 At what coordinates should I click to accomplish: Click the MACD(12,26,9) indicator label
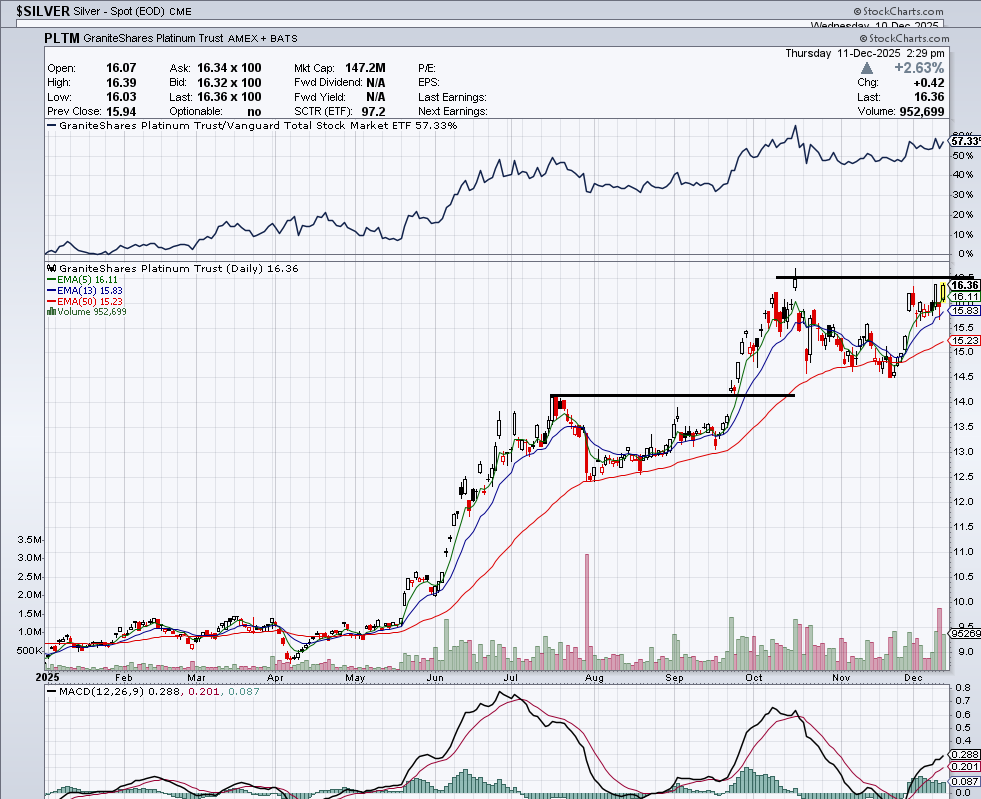pyautogui.click(x=102, y=691)
